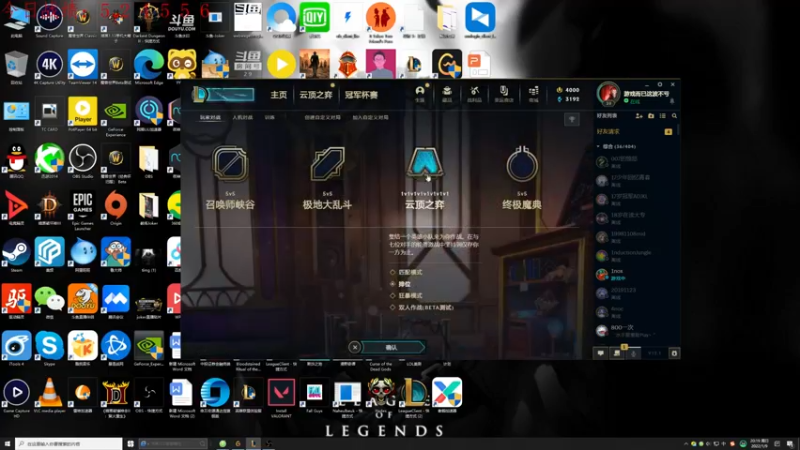Click the 4000 currency balance
Viewport: 800px width, 450px height.
point(567,90)
